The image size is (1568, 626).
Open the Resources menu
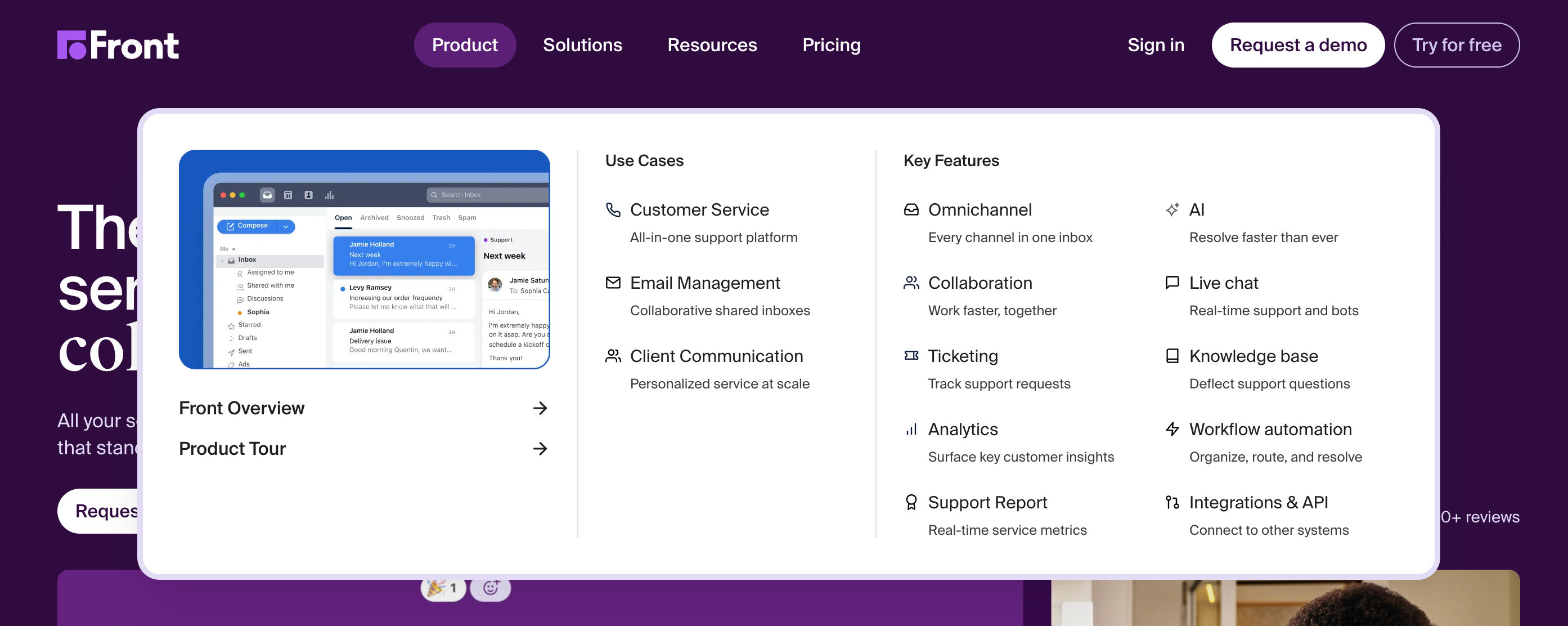pyautogui.click(x=712, y=45)
